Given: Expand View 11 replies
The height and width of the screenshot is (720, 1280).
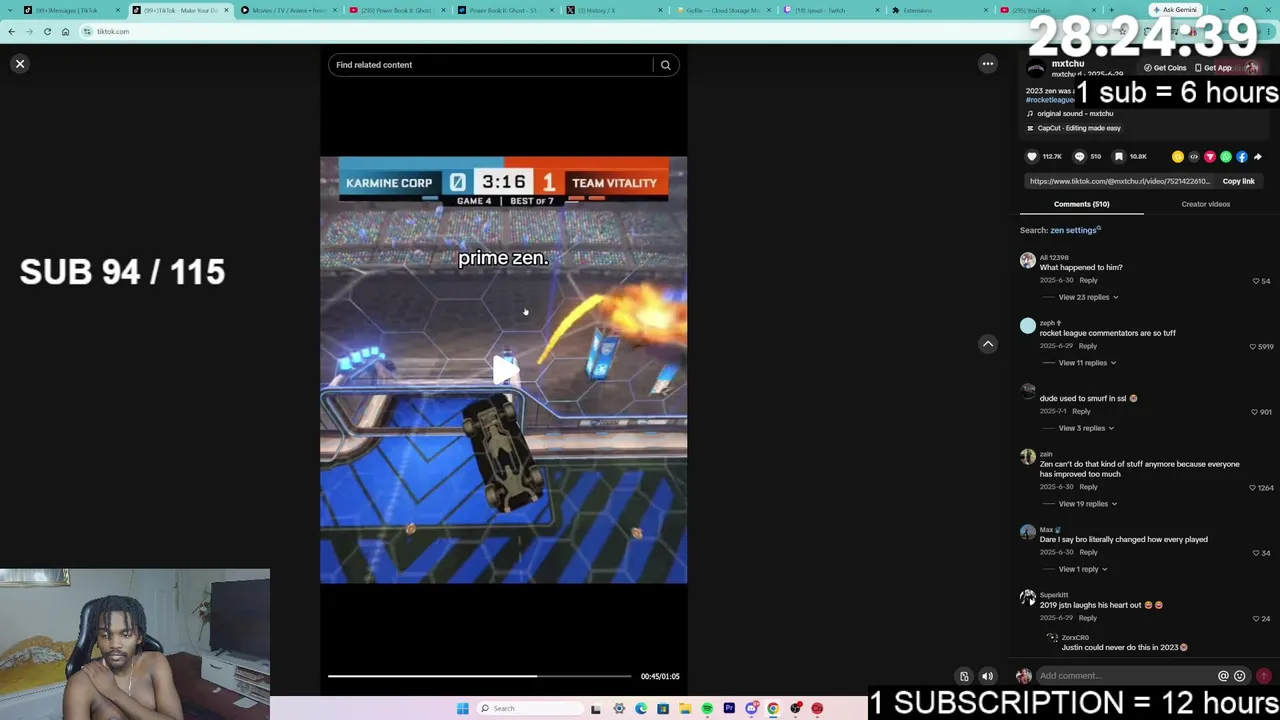Looking at the screenshot, I should [1087, 363].
